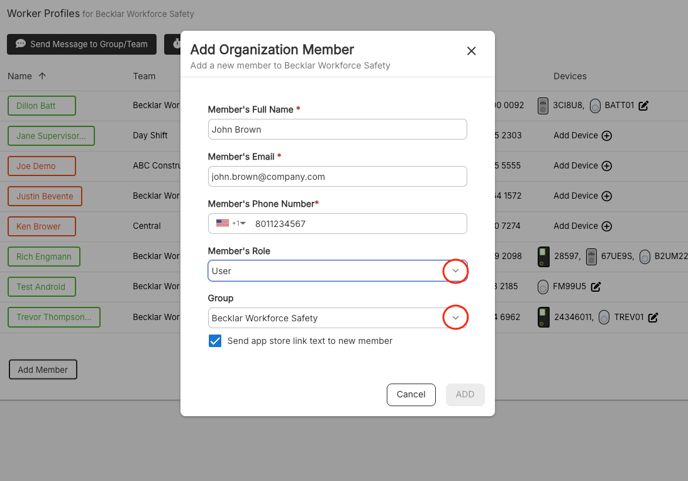Open Trevor Thompson worker profile
Image resolution: width=688 pixels, height=481 pixels.
[54, 317]
